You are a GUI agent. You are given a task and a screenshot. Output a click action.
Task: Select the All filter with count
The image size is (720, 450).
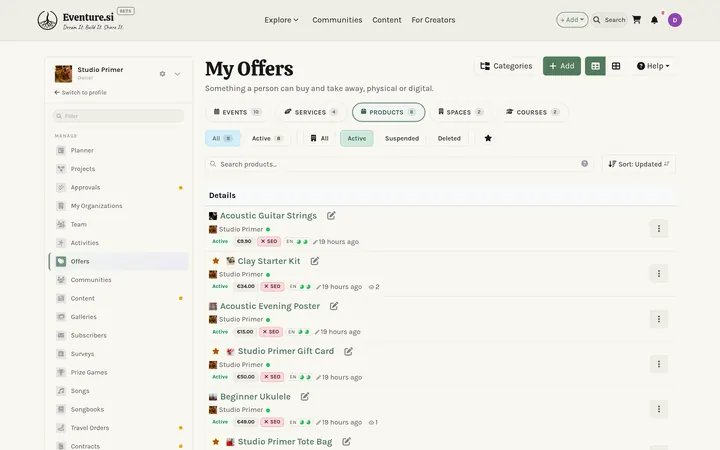coord(222,138)
